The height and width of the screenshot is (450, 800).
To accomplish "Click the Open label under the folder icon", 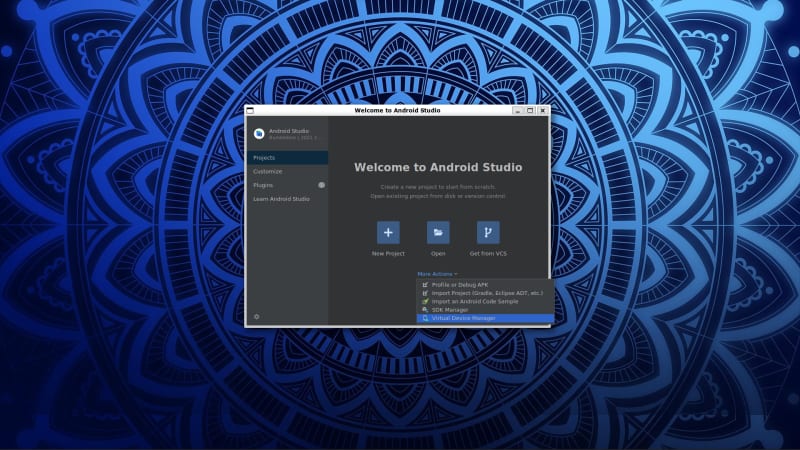I will point(438,254).
